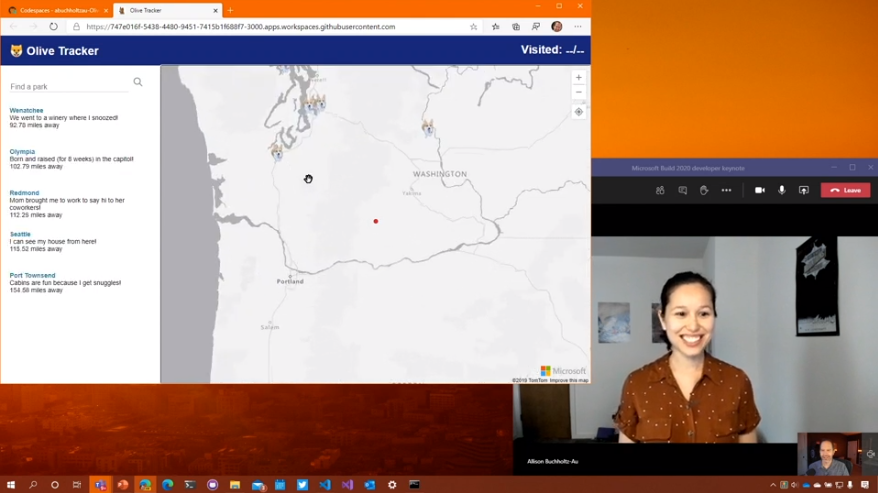Open the Windows Start menu

(11, 485)
